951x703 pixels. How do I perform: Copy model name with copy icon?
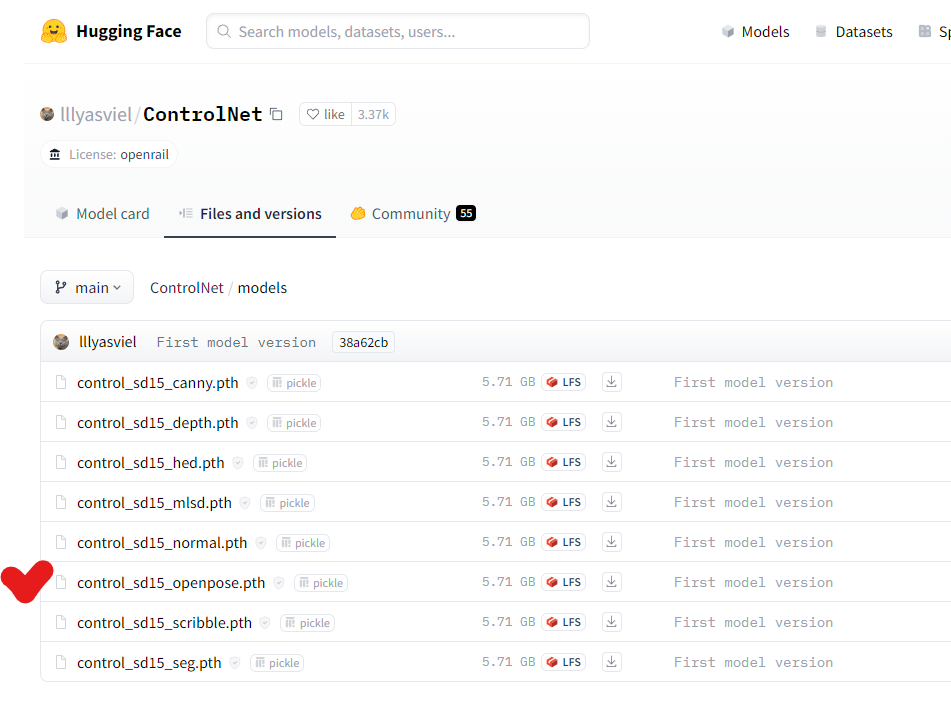(x=277, y=114)
